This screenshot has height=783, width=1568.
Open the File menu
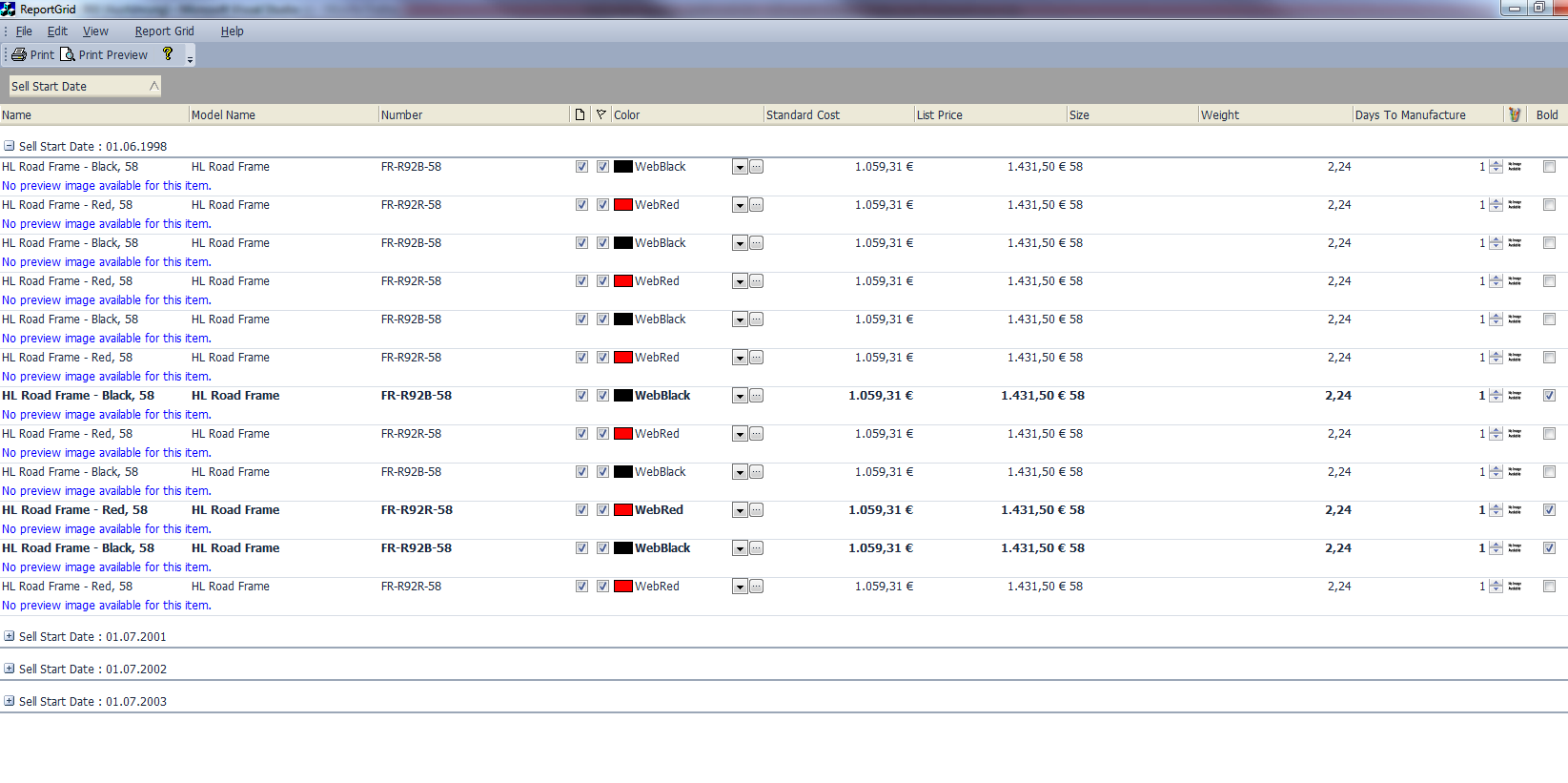pyautogui.click(x=24, y=31)
